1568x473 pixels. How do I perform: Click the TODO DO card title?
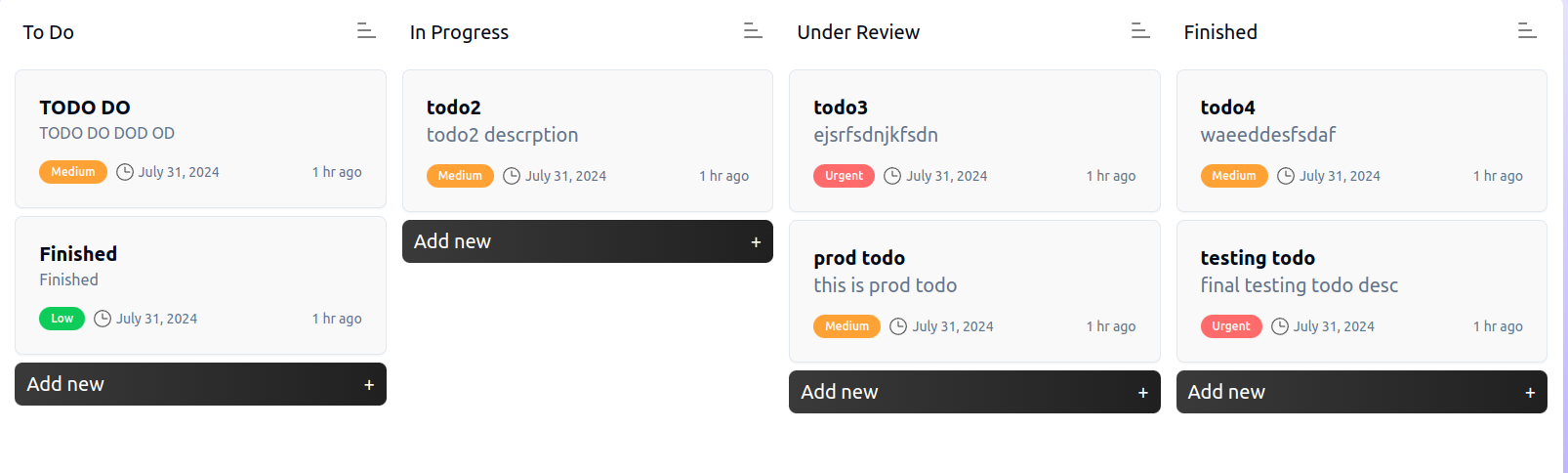tap(85, 107)
